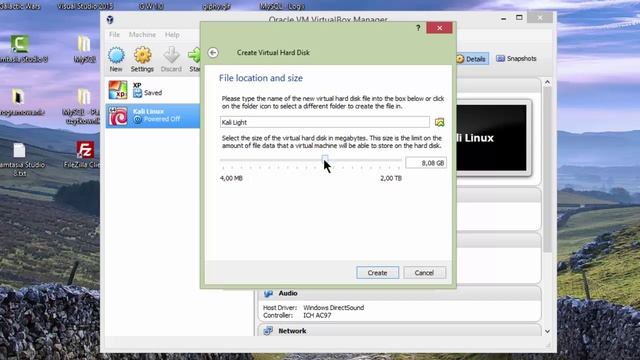Click the help question mark in dialog
The image size is (640, 360).
[x=418, y=28]
